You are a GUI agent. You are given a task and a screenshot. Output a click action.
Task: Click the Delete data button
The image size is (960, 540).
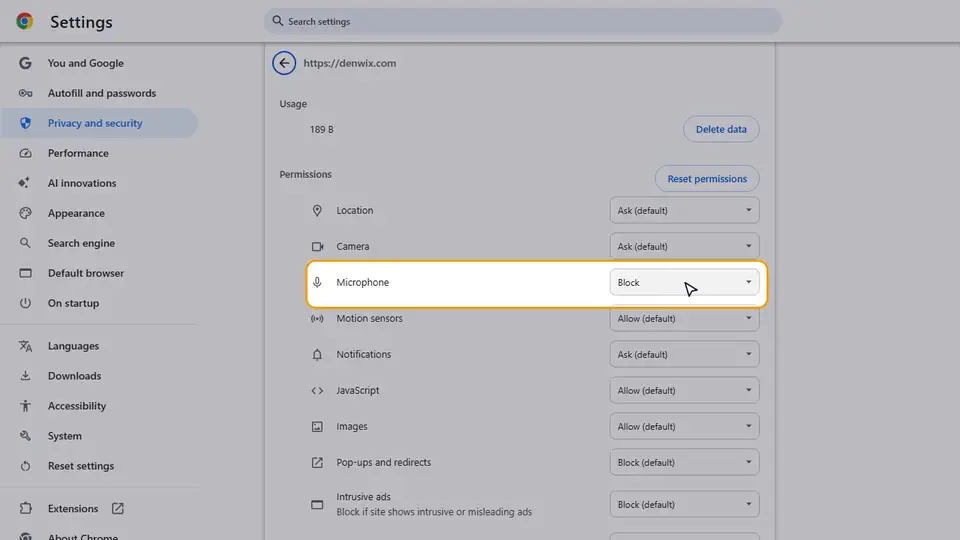721,129
